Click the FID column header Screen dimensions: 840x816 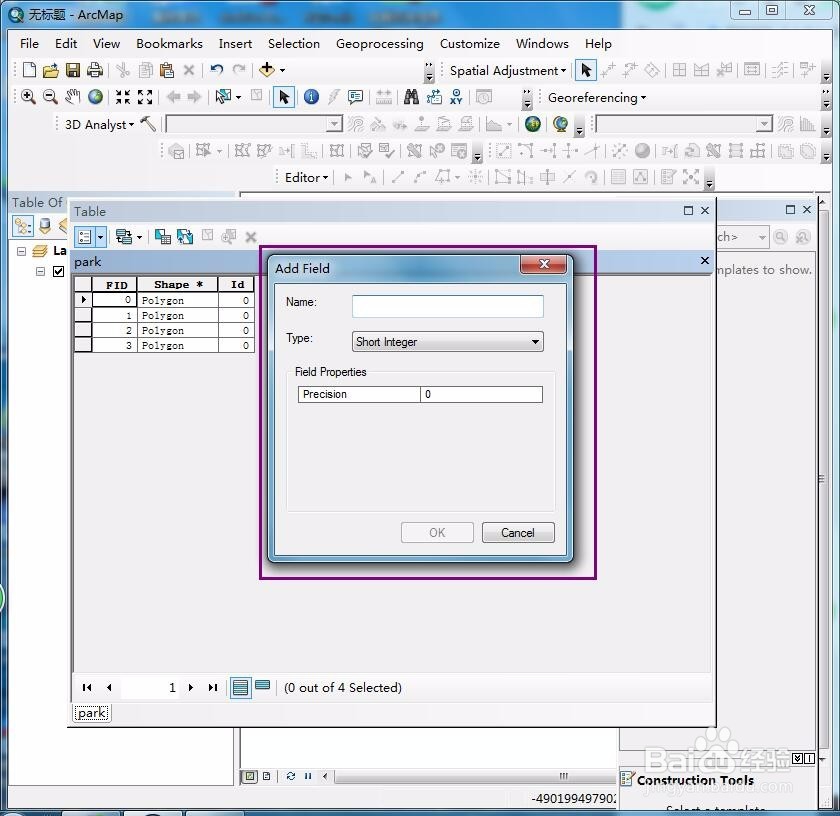click(x=115, y=285)
